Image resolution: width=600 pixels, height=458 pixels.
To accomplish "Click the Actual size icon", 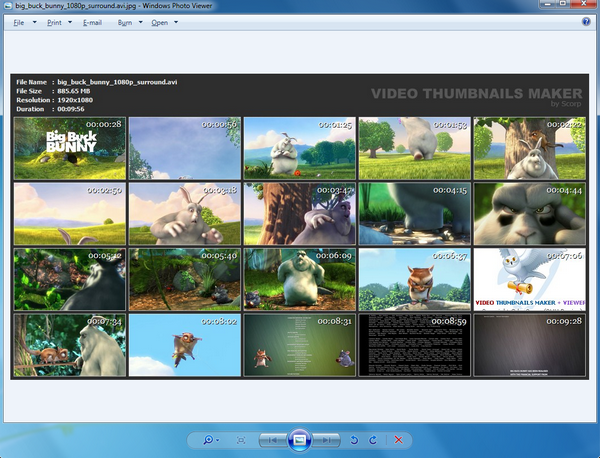I will coord(241,440).
